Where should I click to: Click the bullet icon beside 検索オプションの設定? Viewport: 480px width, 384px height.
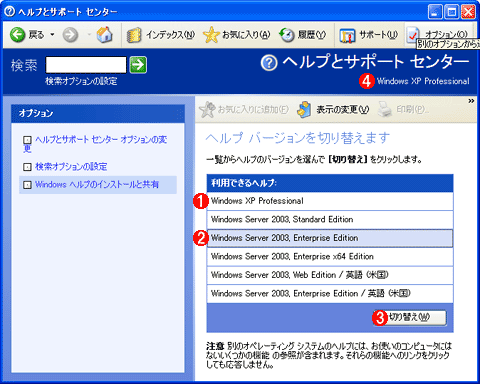pyautogui.click(x=27, y=167)
